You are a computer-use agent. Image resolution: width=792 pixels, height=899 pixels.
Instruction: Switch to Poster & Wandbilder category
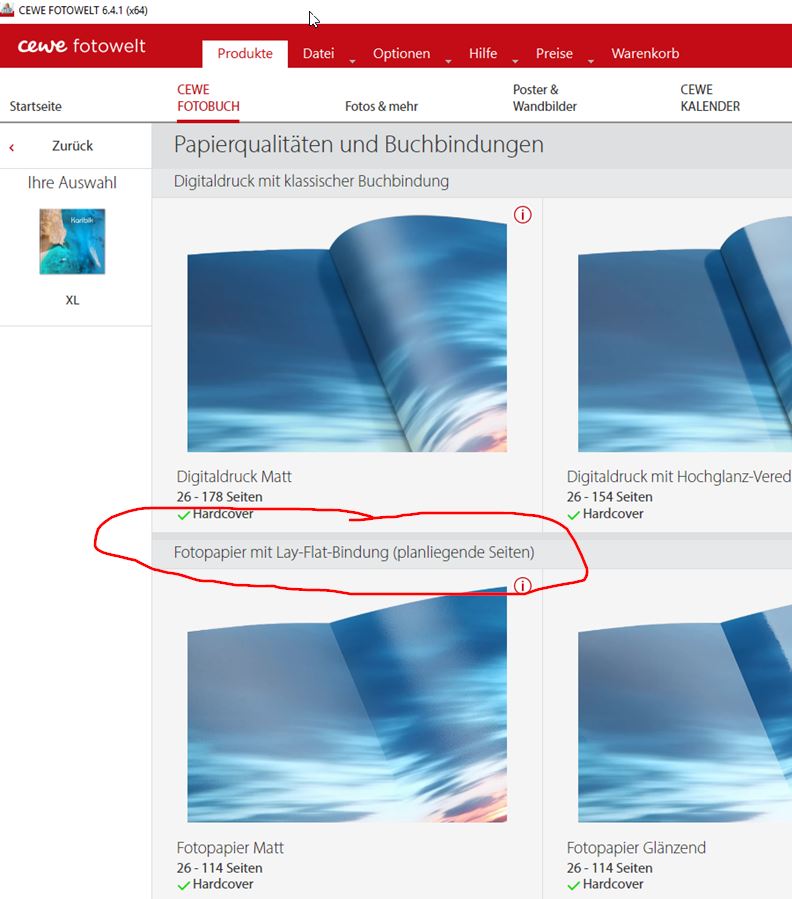click(545, 98)
